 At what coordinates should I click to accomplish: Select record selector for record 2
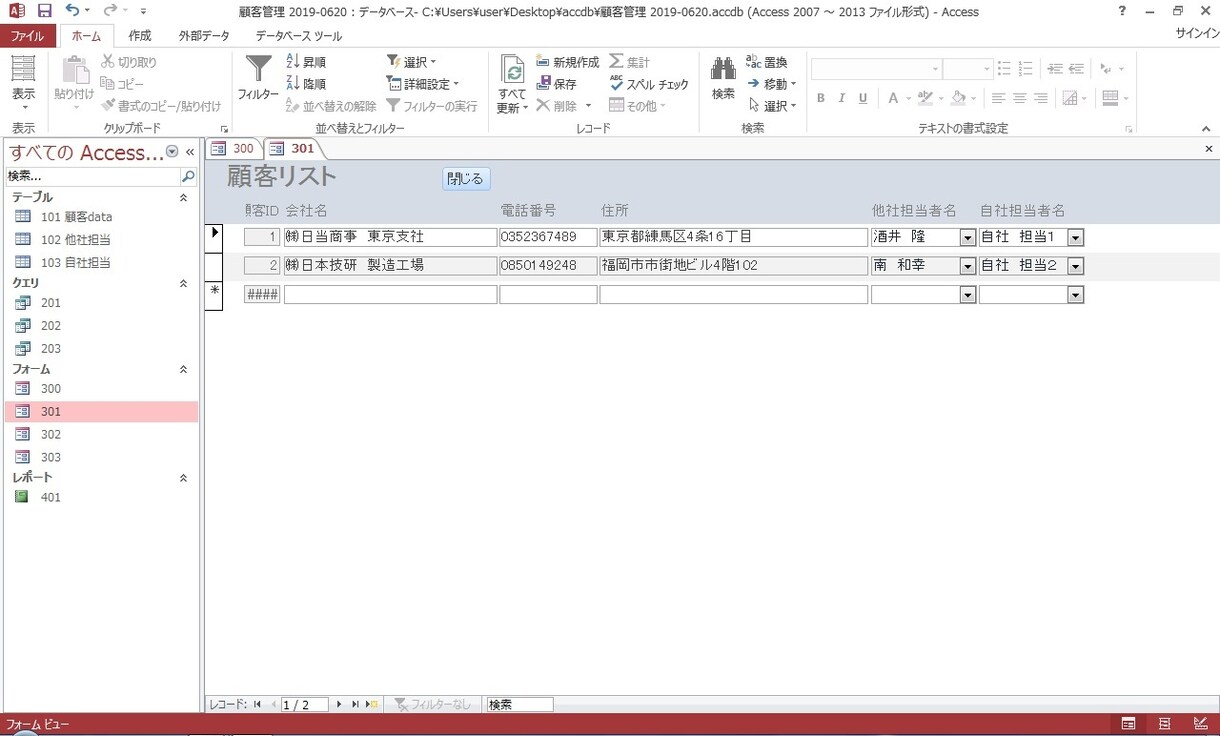(x=214, y=267)
